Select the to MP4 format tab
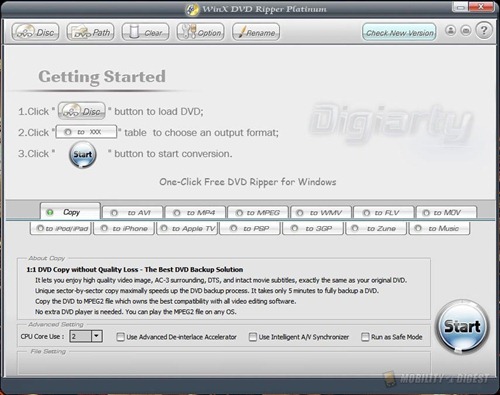This screenshot has width=500, height=395. pyautogui.click(x=195, y=213)
